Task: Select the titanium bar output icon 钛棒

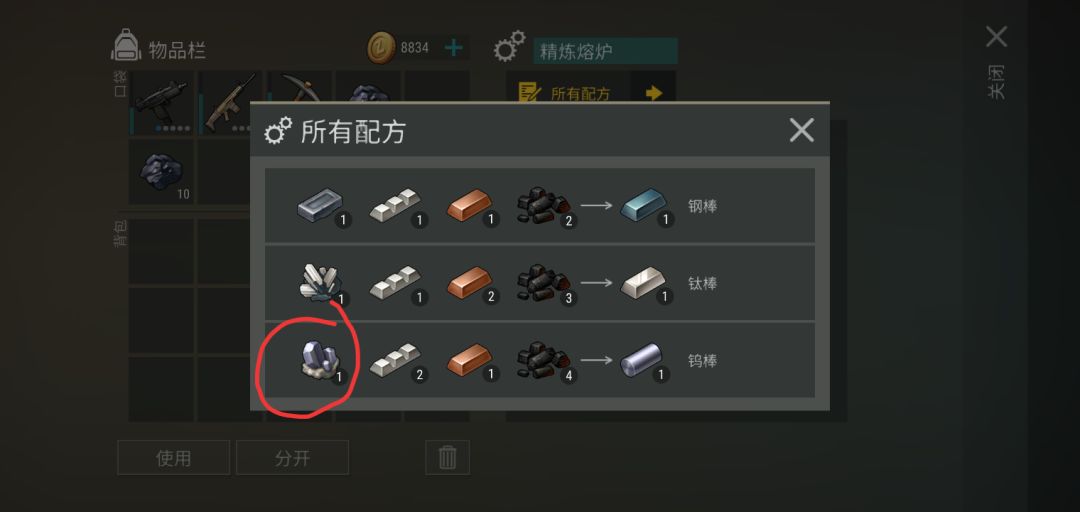Action: click(643, 283)
